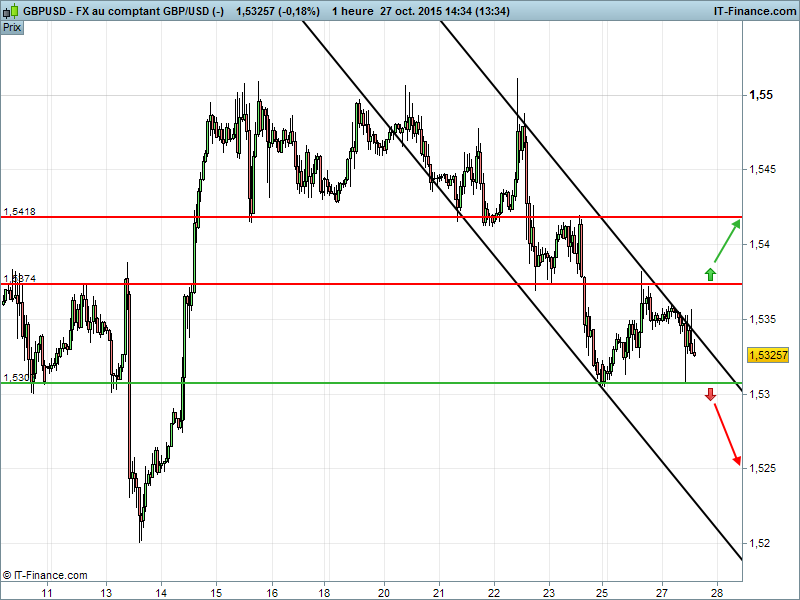Select the small red down-arrow marker
Screen dimensions: 800x600
click(710, 394)
